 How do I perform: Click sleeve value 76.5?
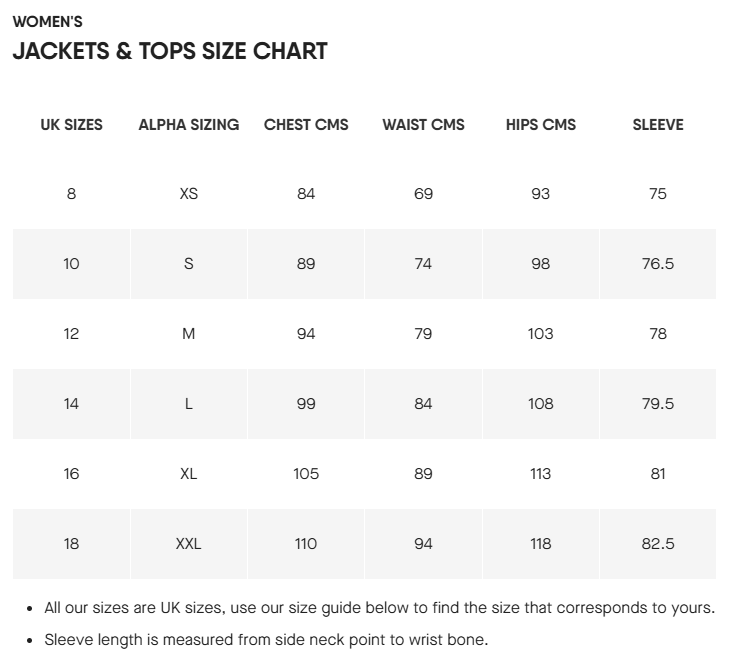pyautogui.click(x=658, y=264)
